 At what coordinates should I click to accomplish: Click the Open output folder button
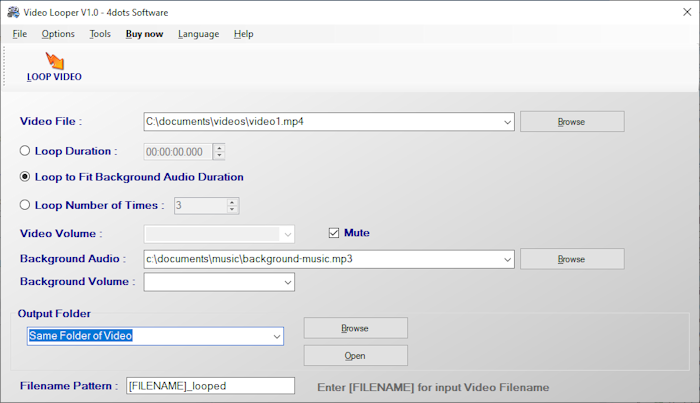[355, 356]
